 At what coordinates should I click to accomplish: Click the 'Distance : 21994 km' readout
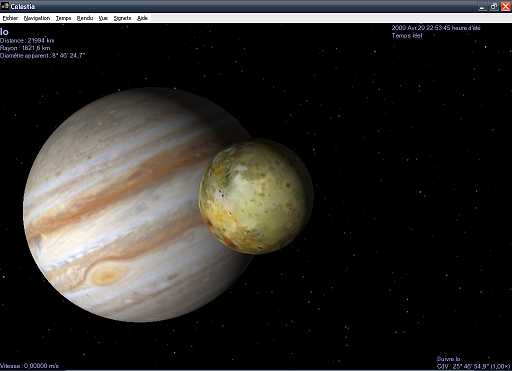pyautogui.click(x=27, y=41)
